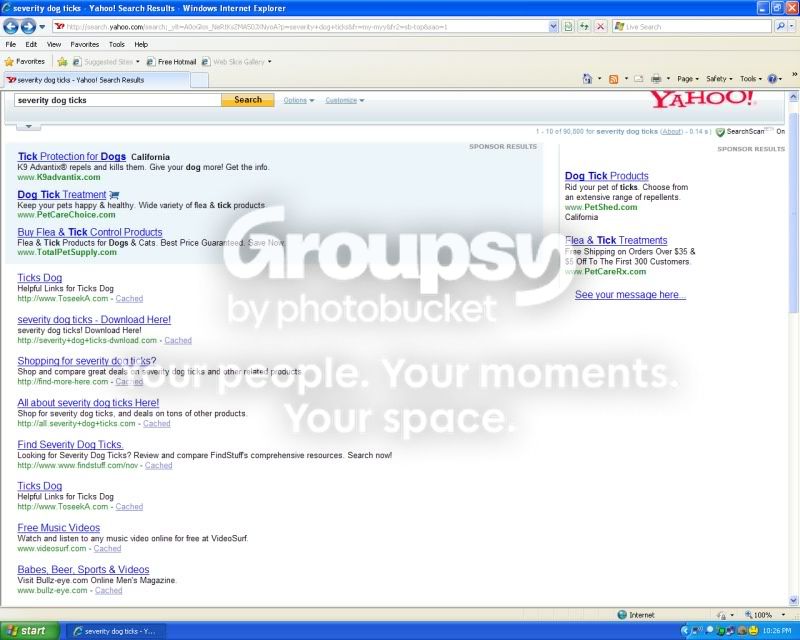Click the blue Help question icon
The width and height of the screenshot is (800, 640).
pyautogui.click(x=772, y=79)
